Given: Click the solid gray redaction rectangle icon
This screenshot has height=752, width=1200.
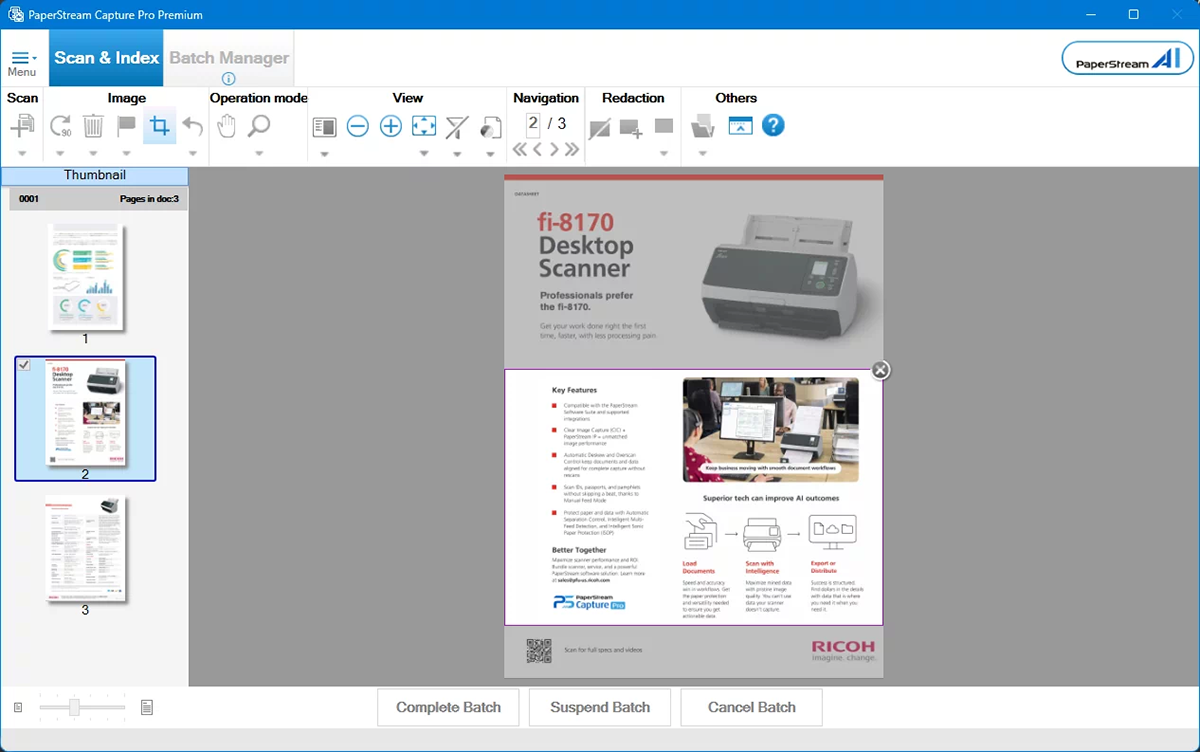Looking at the screenshot, I should point(664,126).
